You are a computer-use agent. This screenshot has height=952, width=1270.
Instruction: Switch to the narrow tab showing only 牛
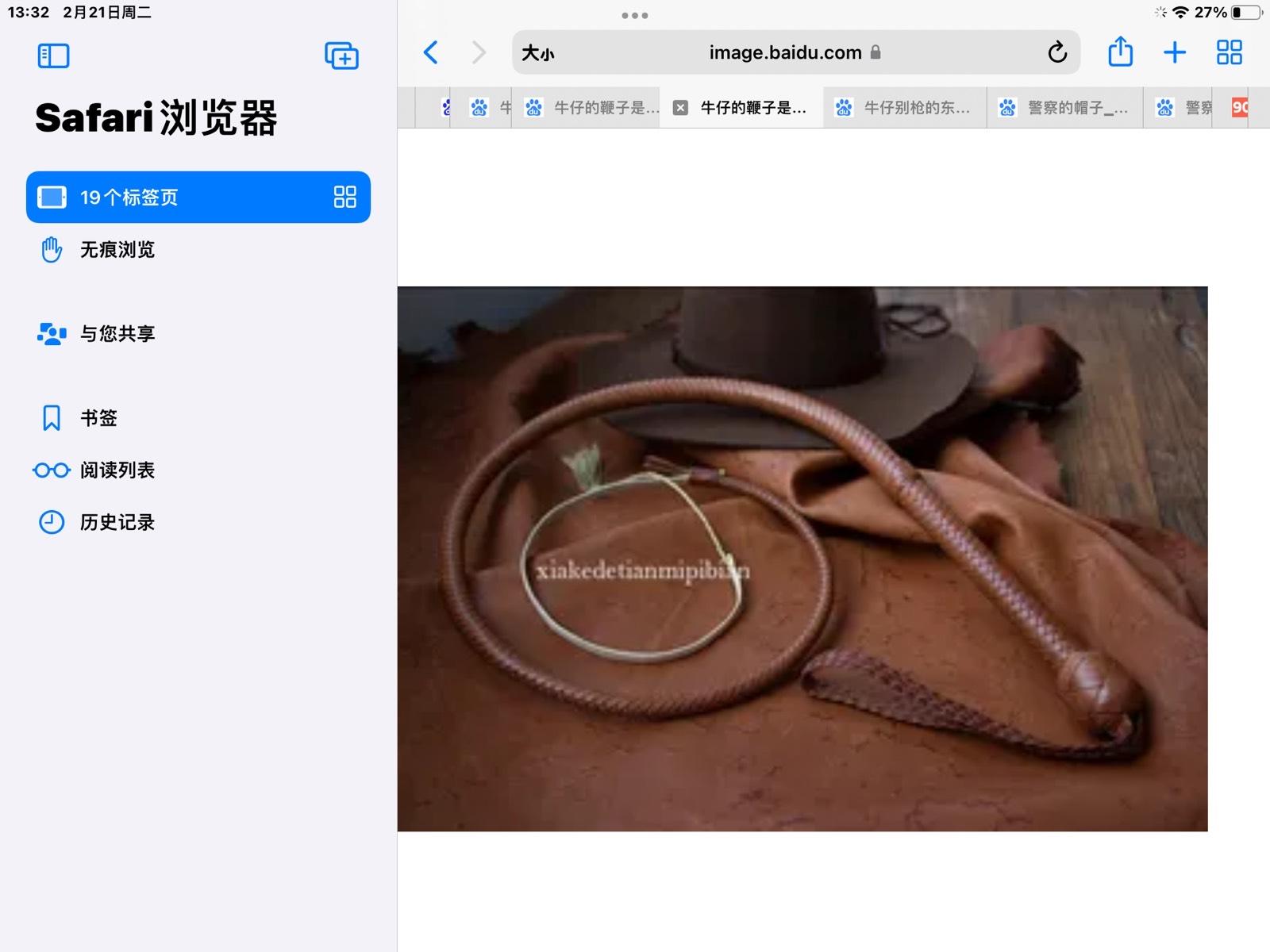(x=482, y=108)
